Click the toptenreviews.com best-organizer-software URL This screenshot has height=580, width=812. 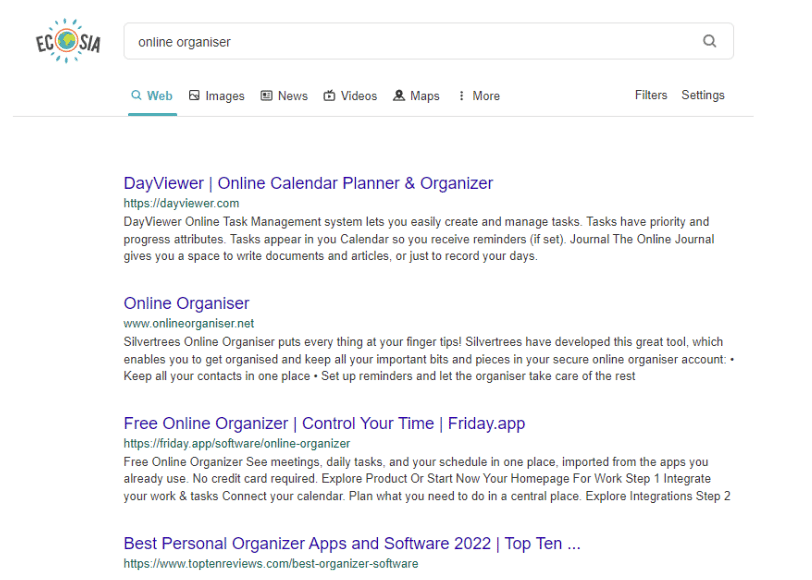click(x=271, y=564)
